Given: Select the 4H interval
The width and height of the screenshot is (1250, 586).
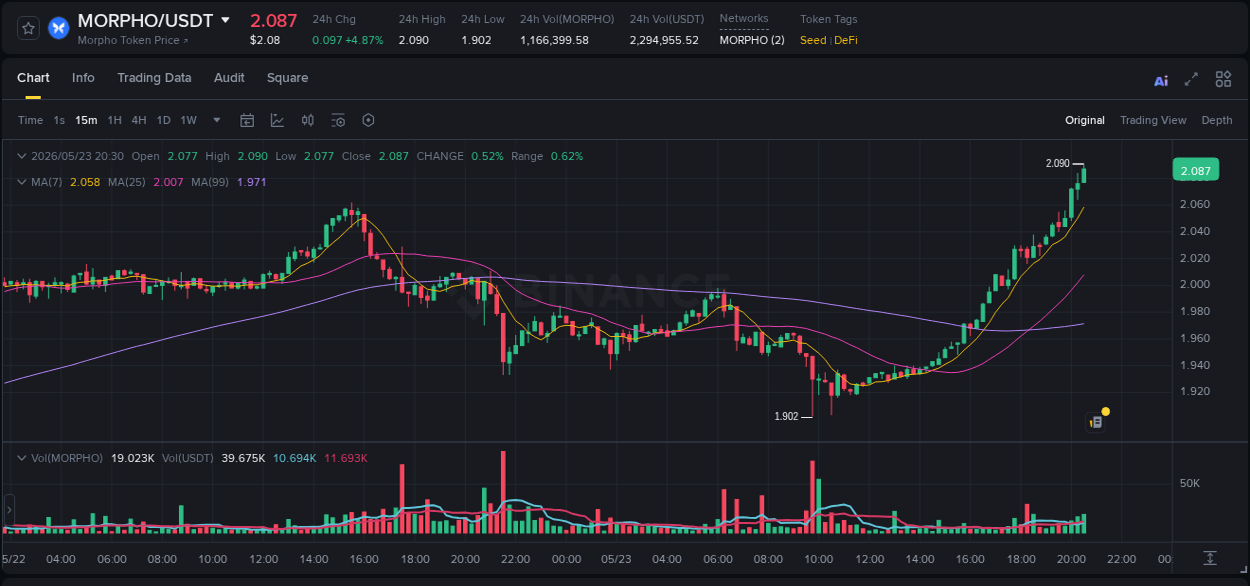Looking at the screenshot, I should click(138, 120).
